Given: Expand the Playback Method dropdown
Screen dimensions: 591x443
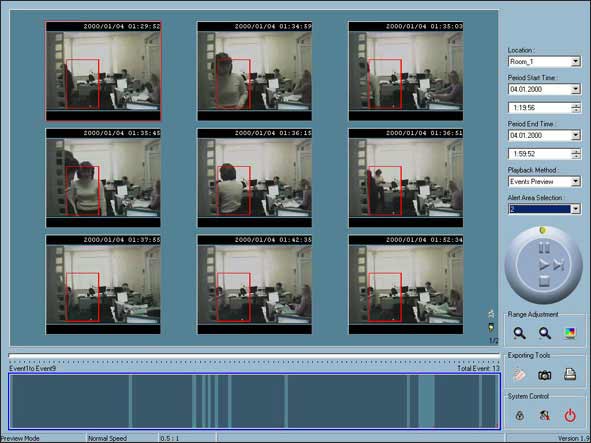Looking at the screenshot, I should tap(544, 182).
